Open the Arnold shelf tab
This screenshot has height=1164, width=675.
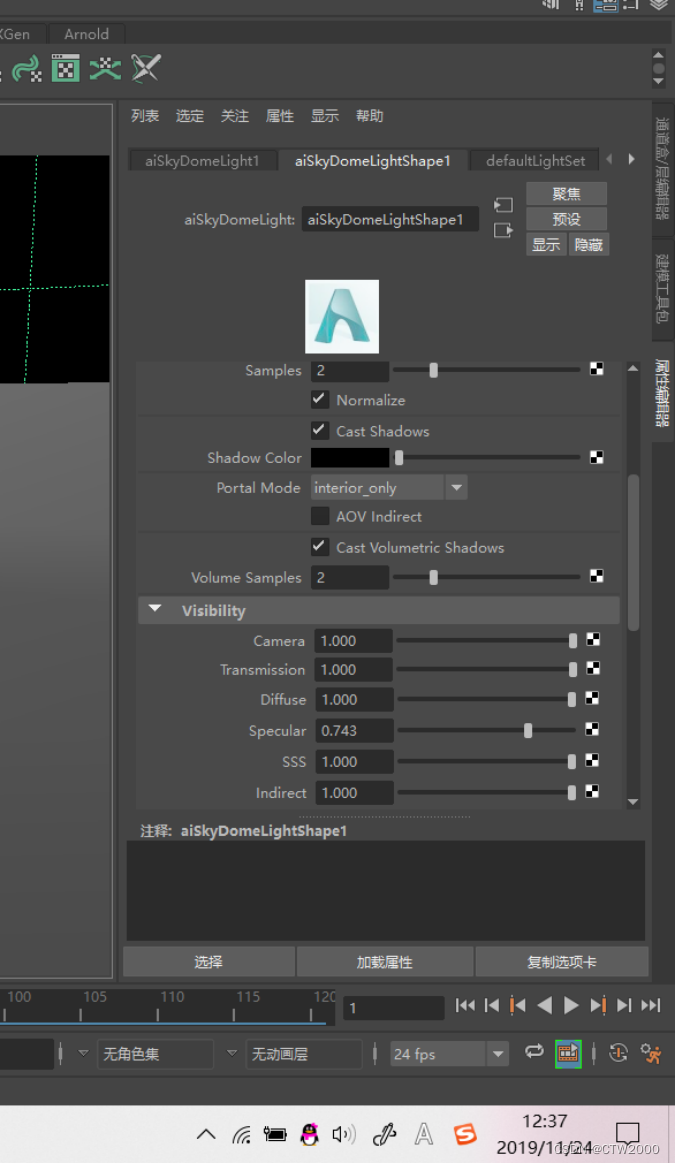point(86,34)
